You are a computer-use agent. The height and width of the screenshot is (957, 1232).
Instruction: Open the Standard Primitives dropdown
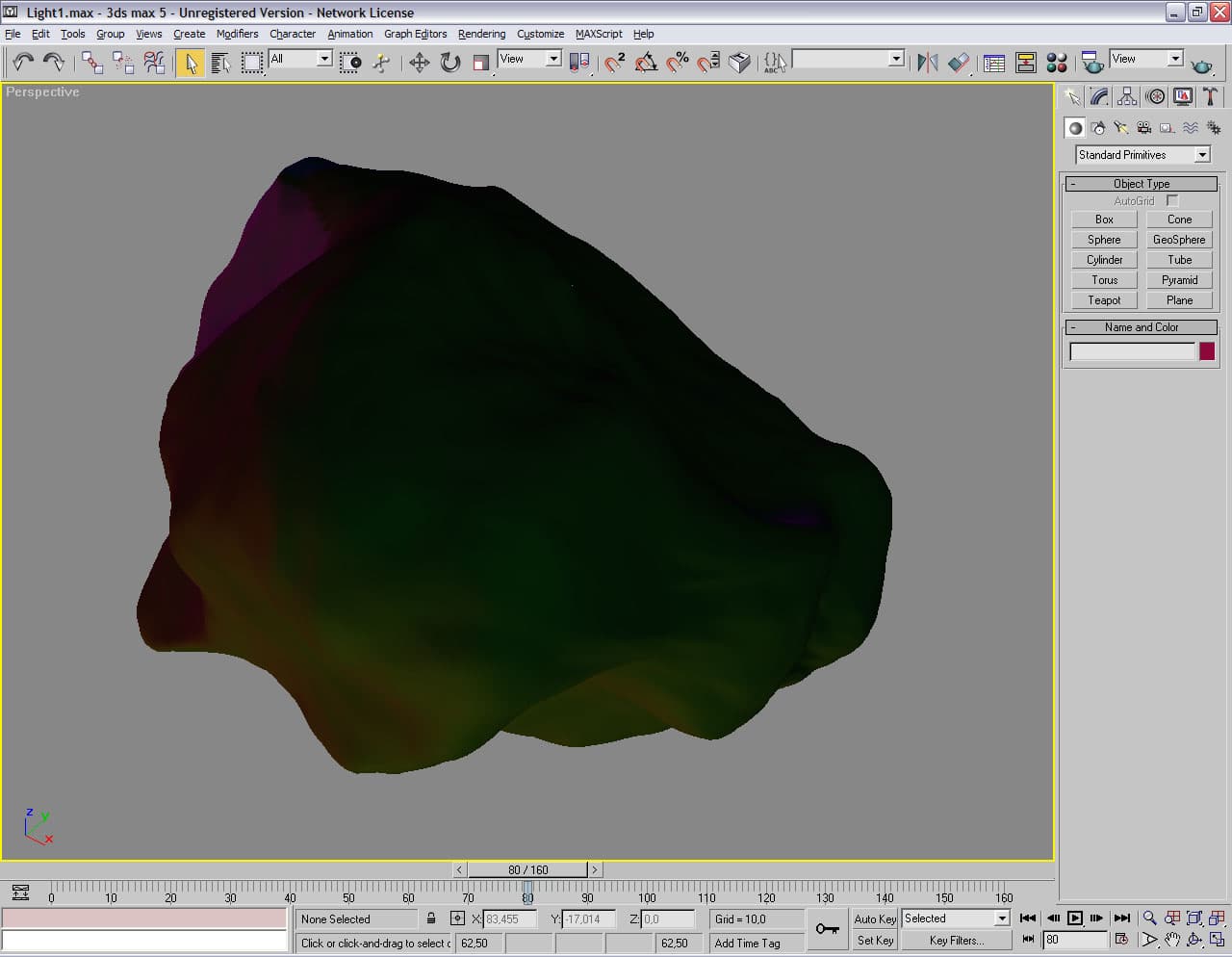[x=1201, y=155]
